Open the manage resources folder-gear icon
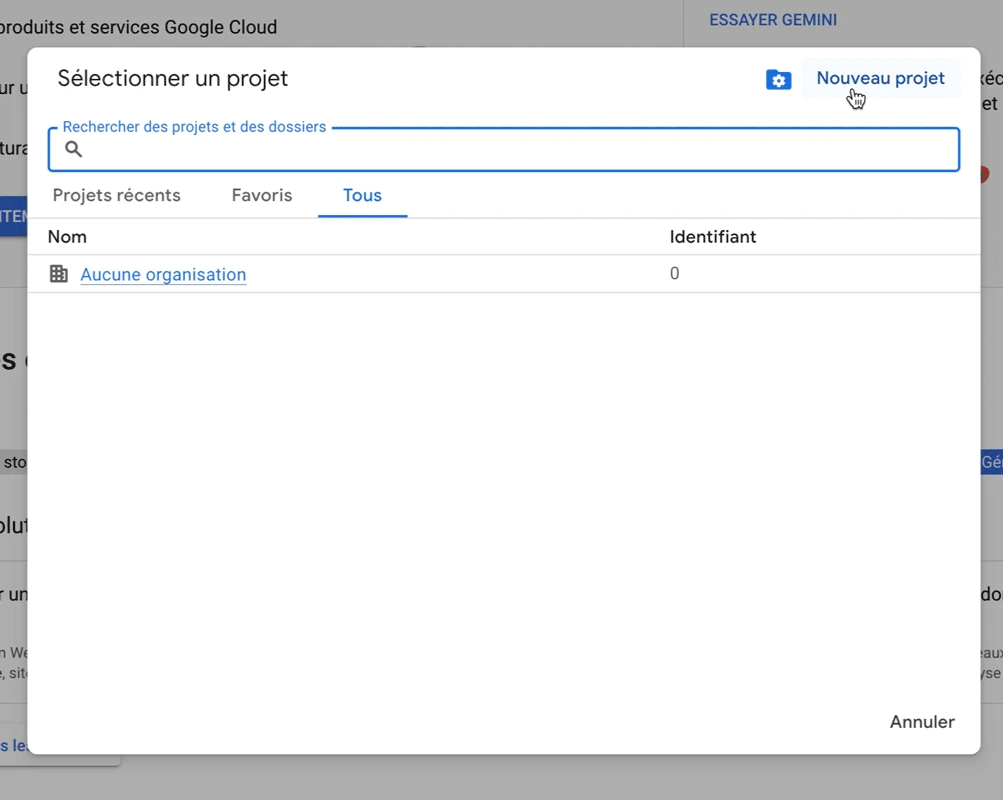The width and height of the screenshot is (1003, 800). coord(778,80)
